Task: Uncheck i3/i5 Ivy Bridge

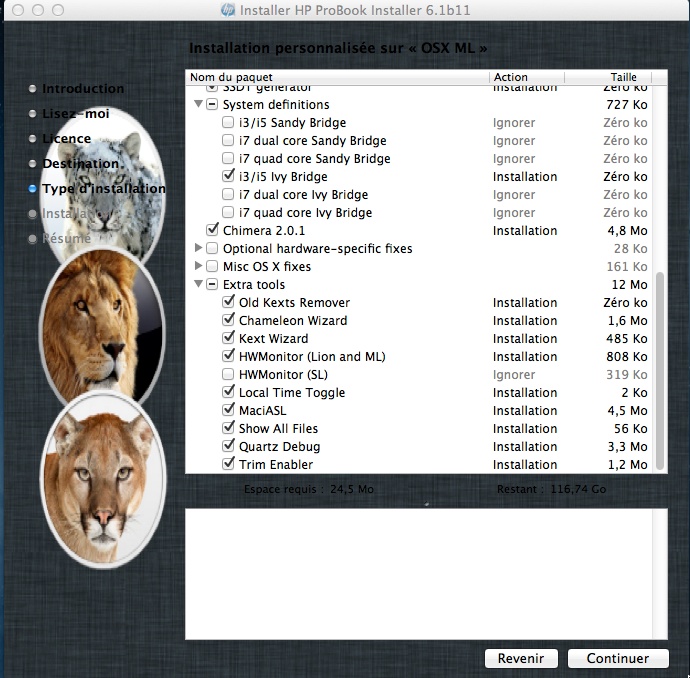Action: coord(228,176)
